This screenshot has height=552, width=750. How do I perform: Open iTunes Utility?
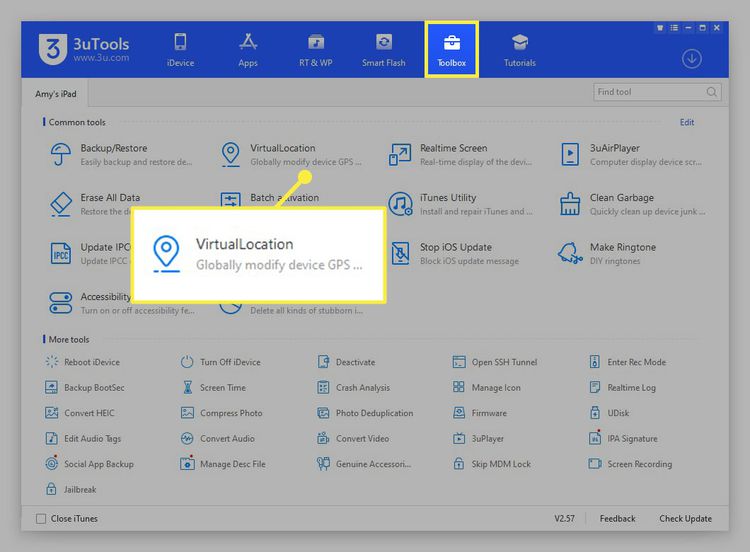(460, 204)
